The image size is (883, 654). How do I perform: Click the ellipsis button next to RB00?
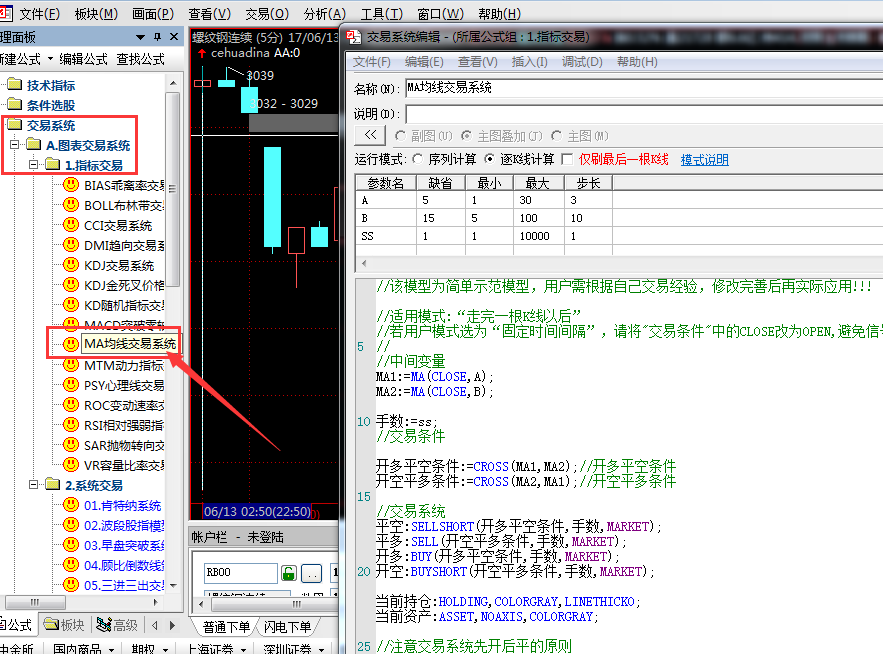311,573
